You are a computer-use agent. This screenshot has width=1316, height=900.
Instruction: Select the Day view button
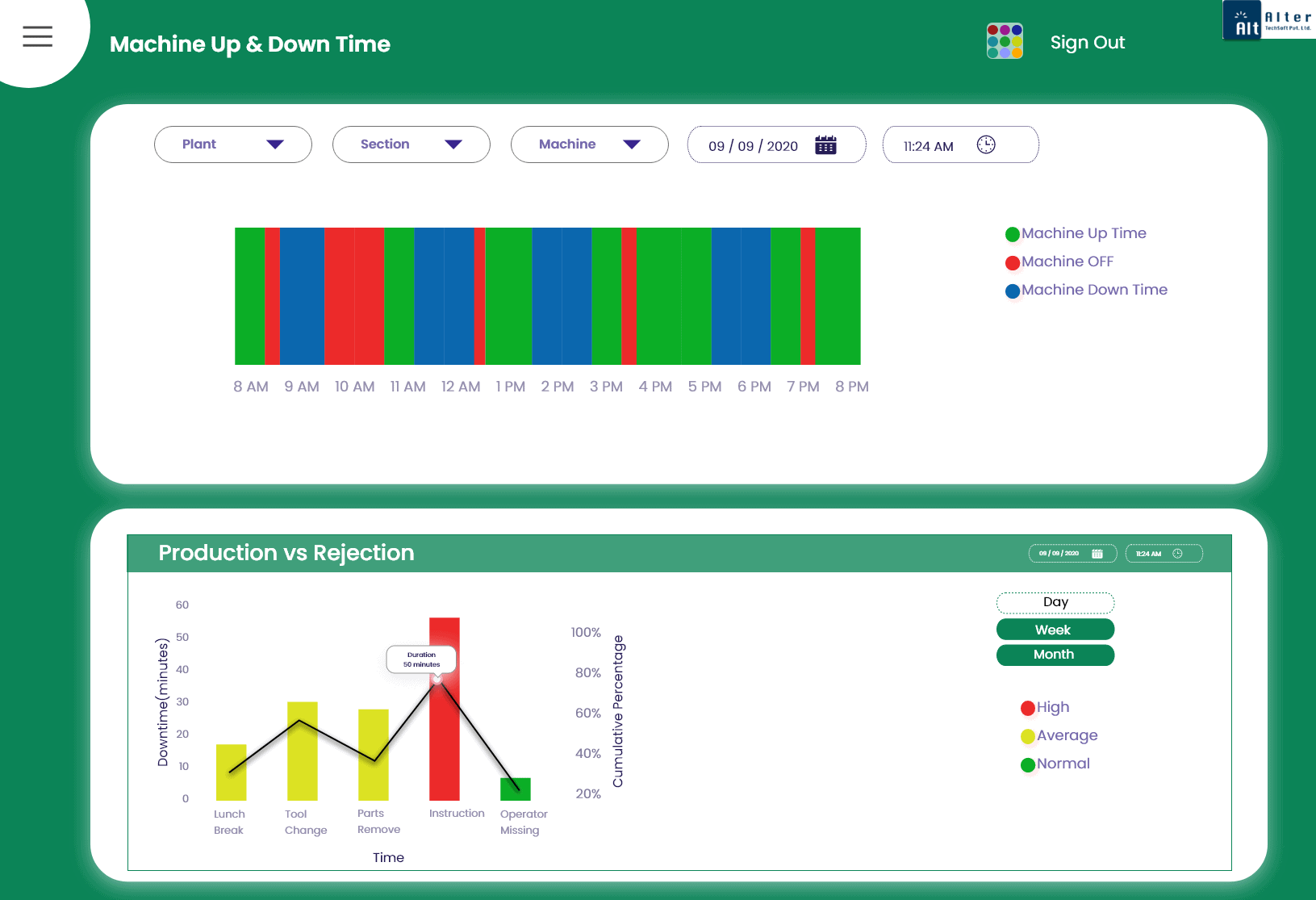click(1055, 602)
